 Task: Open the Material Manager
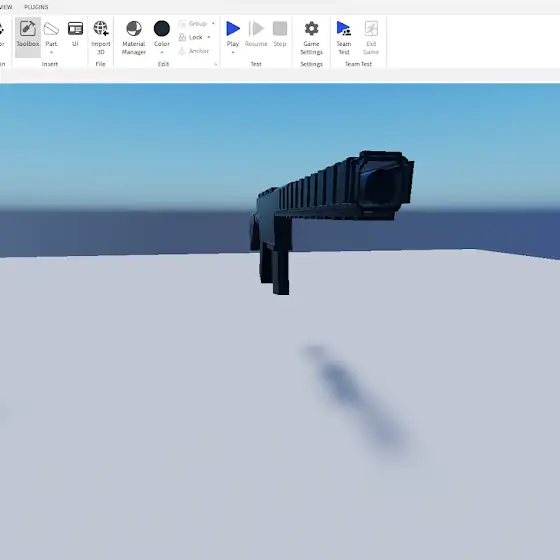click(x=134, y=37)
